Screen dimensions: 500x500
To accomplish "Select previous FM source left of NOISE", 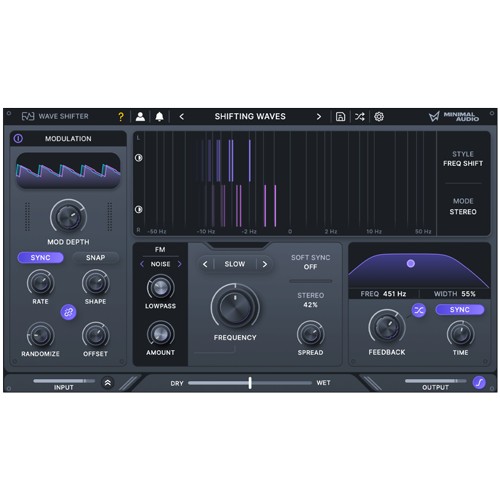I will point(142,264).
